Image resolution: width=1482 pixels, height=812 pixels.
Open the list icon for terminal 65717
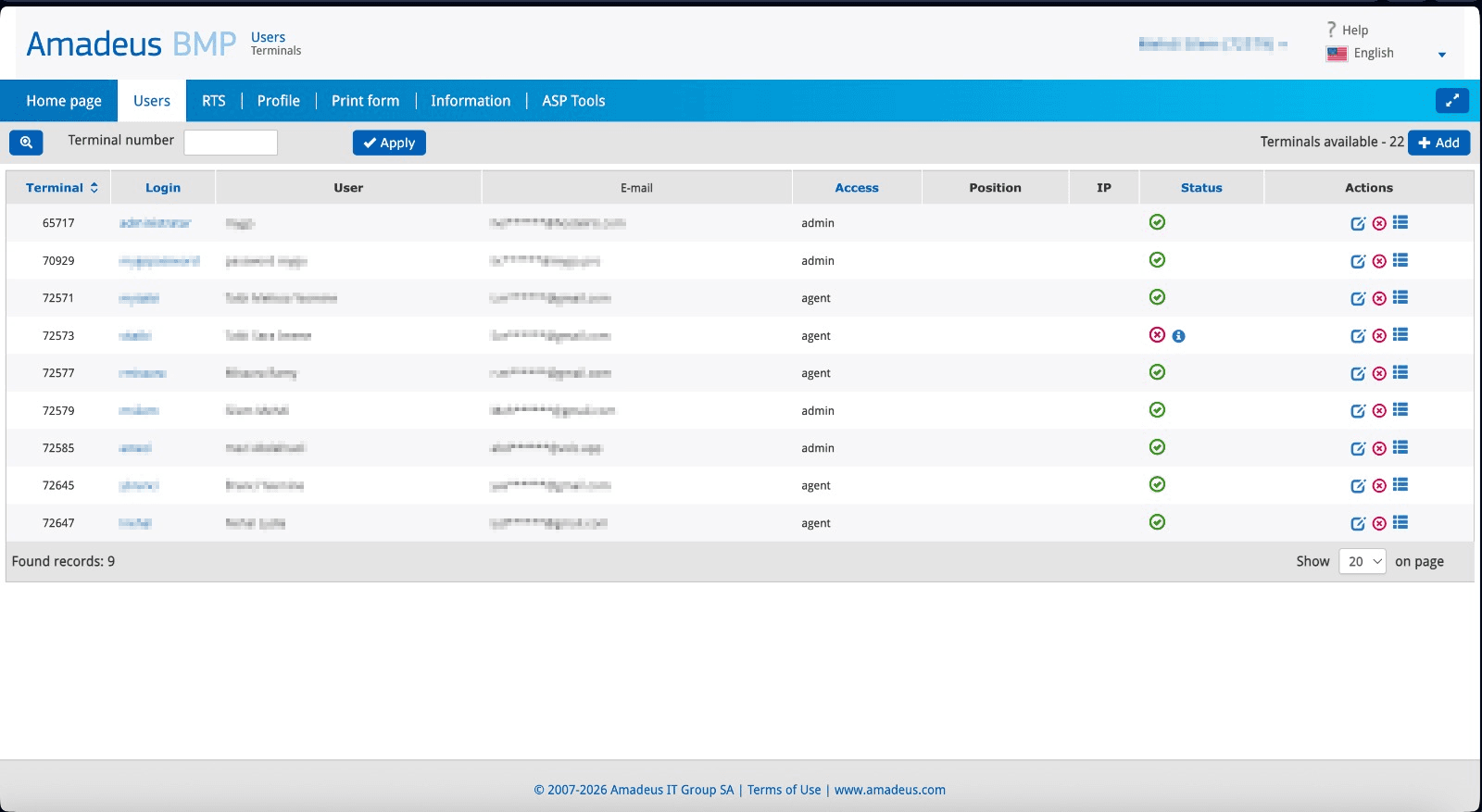[1400, 222]
